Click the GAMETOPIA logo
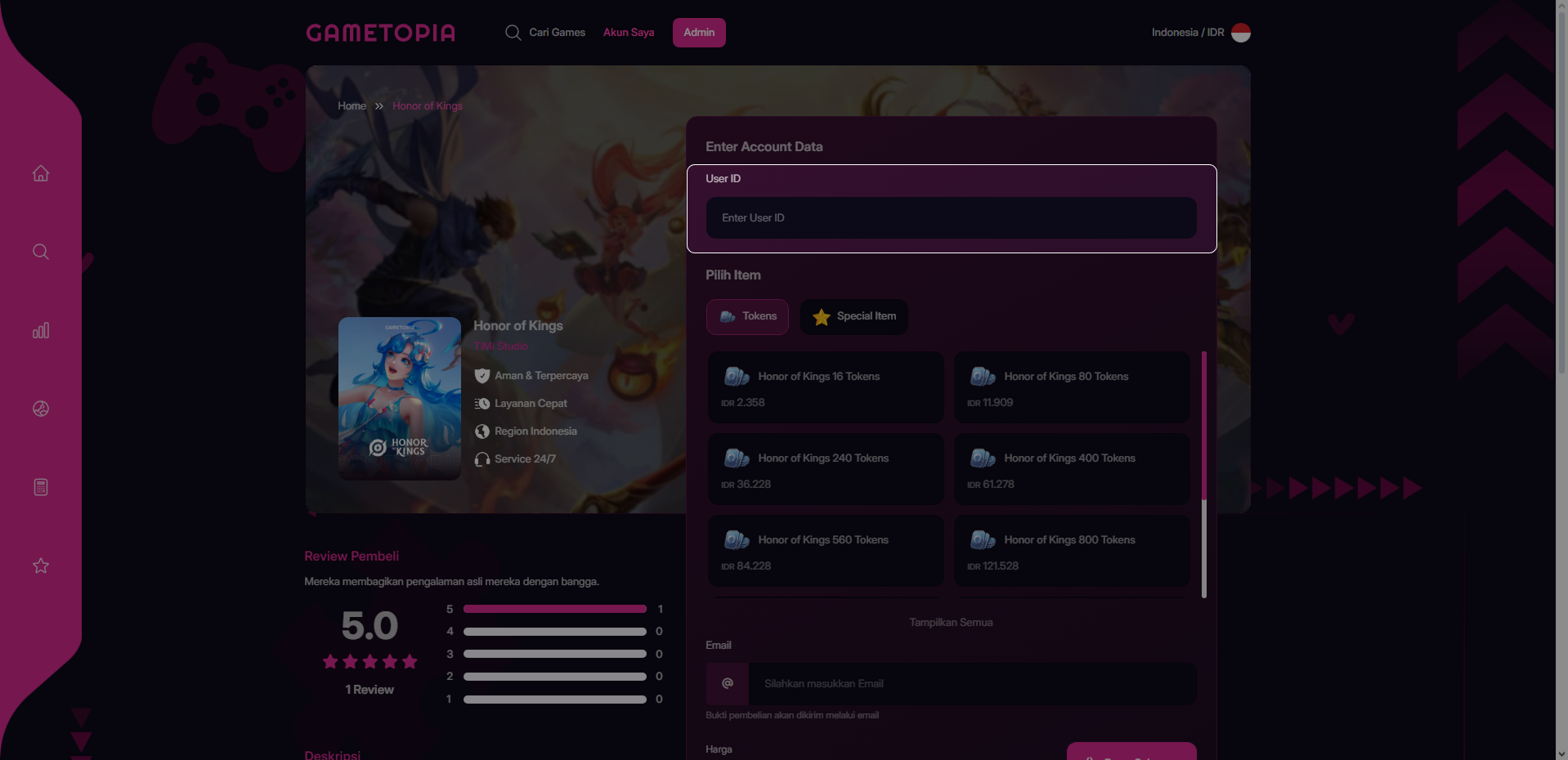Image resolution: width=1568 pixels, height=760 pixels. click(380, 33)
